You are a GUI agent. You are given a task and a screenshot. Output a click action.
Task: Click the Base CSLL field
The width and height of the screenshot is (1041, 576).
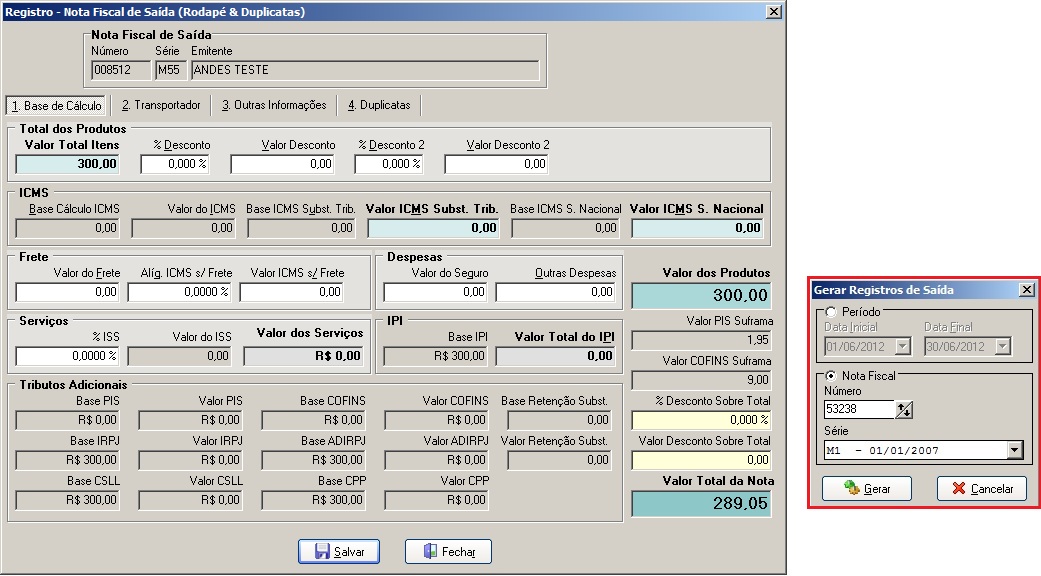(68, 500)
